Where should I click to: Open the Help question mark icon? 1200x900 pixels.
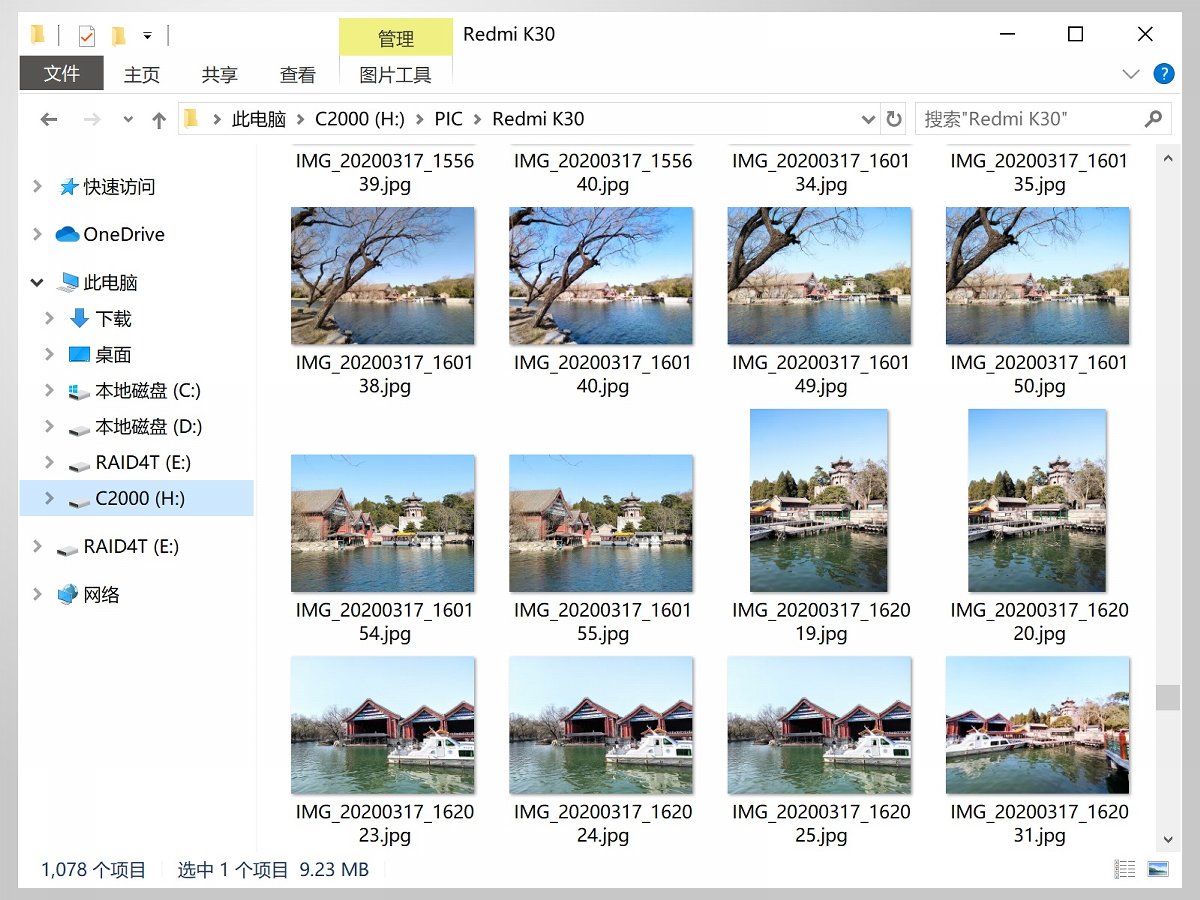click(x=1165, y=73)
